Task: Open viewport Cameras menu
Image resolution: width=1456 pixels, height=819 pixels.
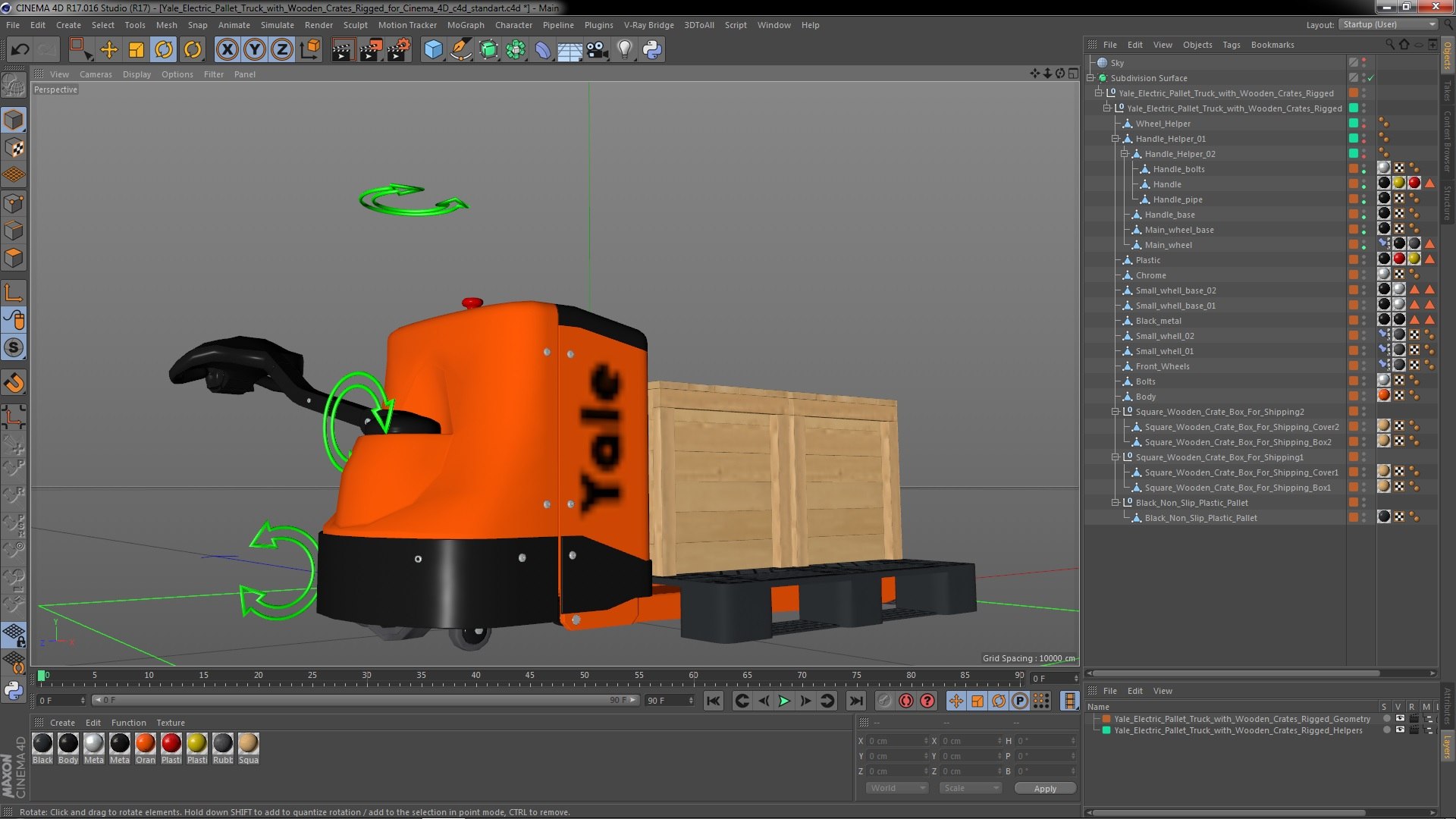Action: point(96,74)
